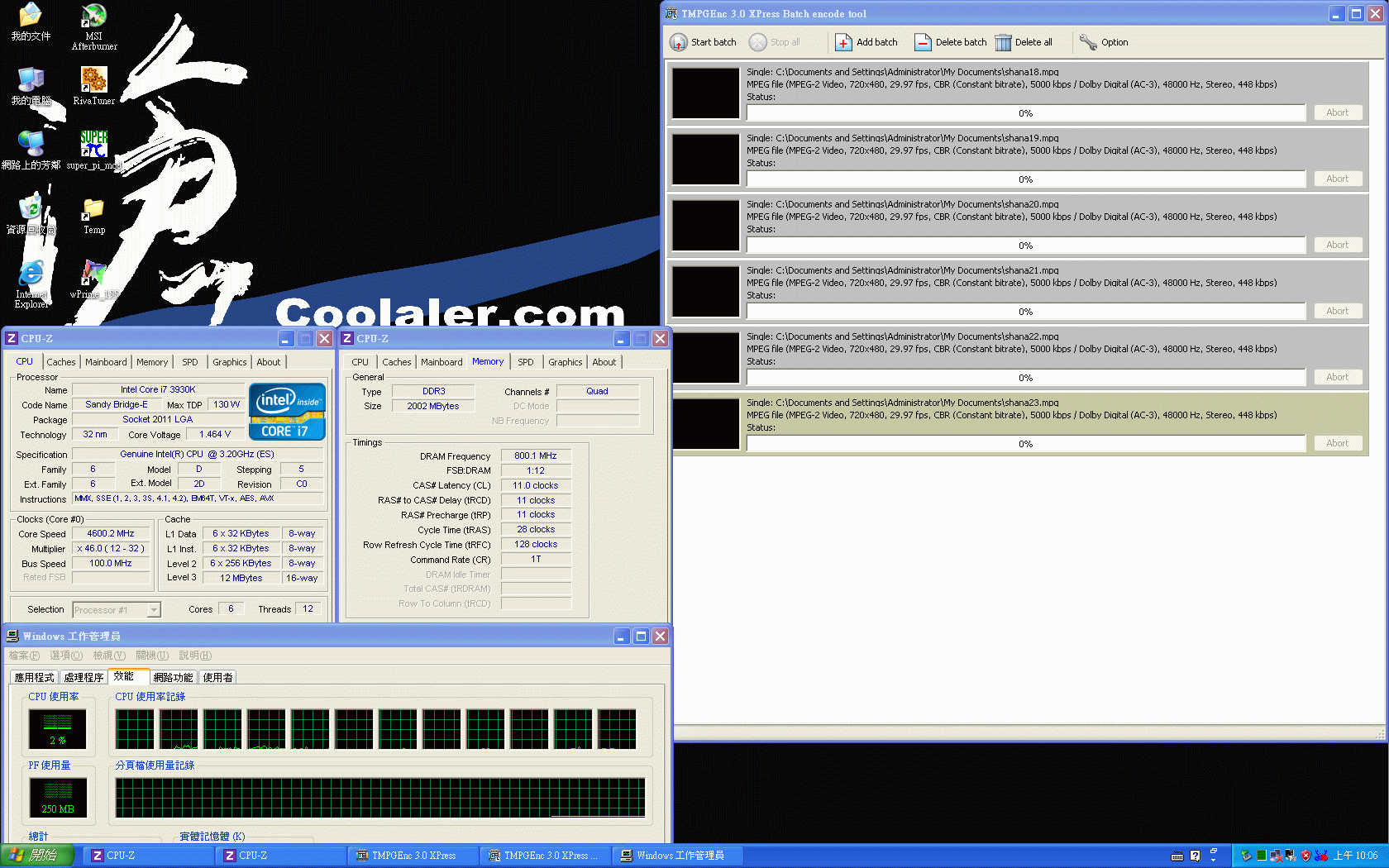Click the PF usage 250 MB gauge

(x=58, y=796)
